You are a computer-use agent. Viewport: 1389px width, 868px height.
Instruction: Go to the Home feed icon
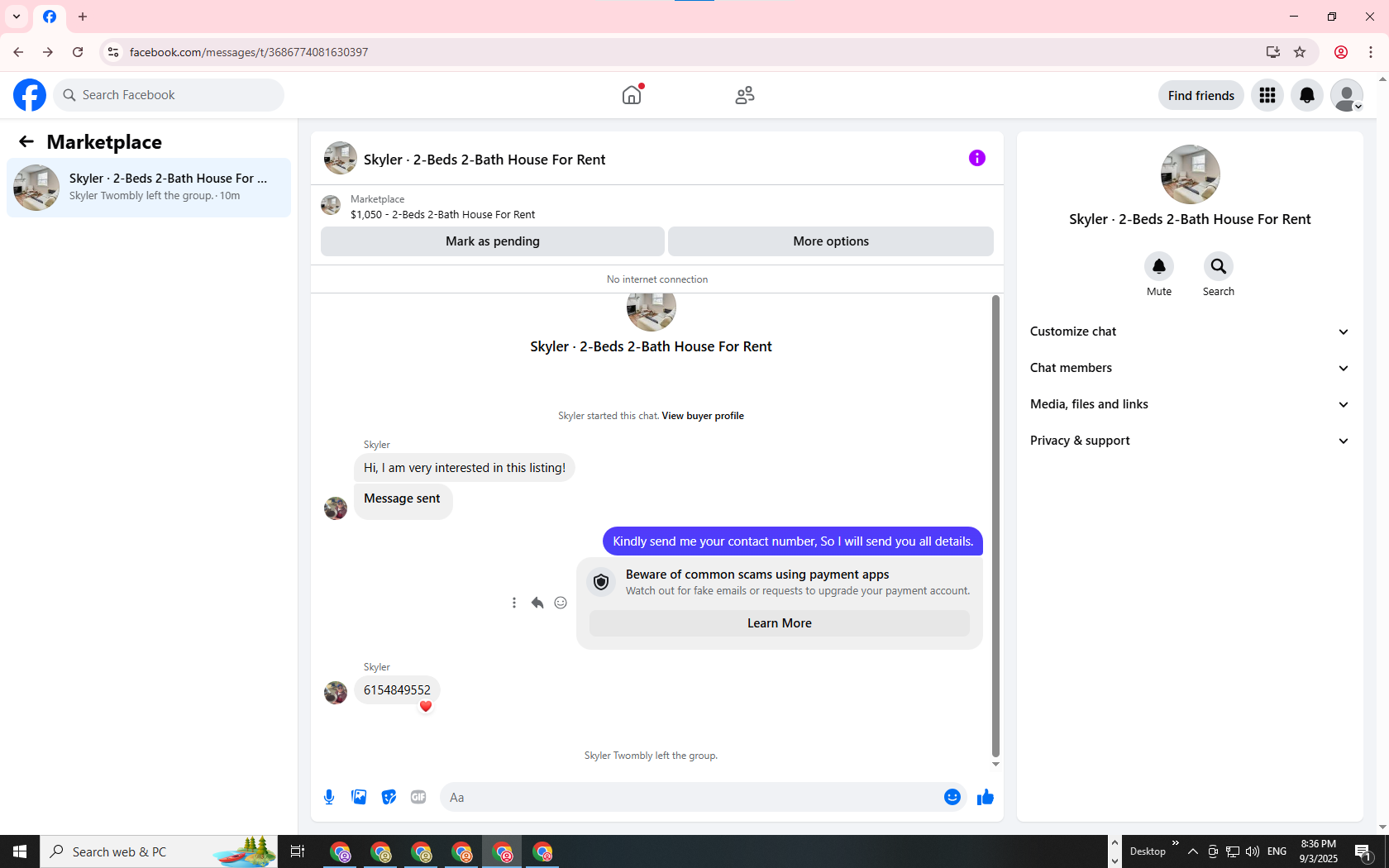pyautogui.click(x=632, y=95)
